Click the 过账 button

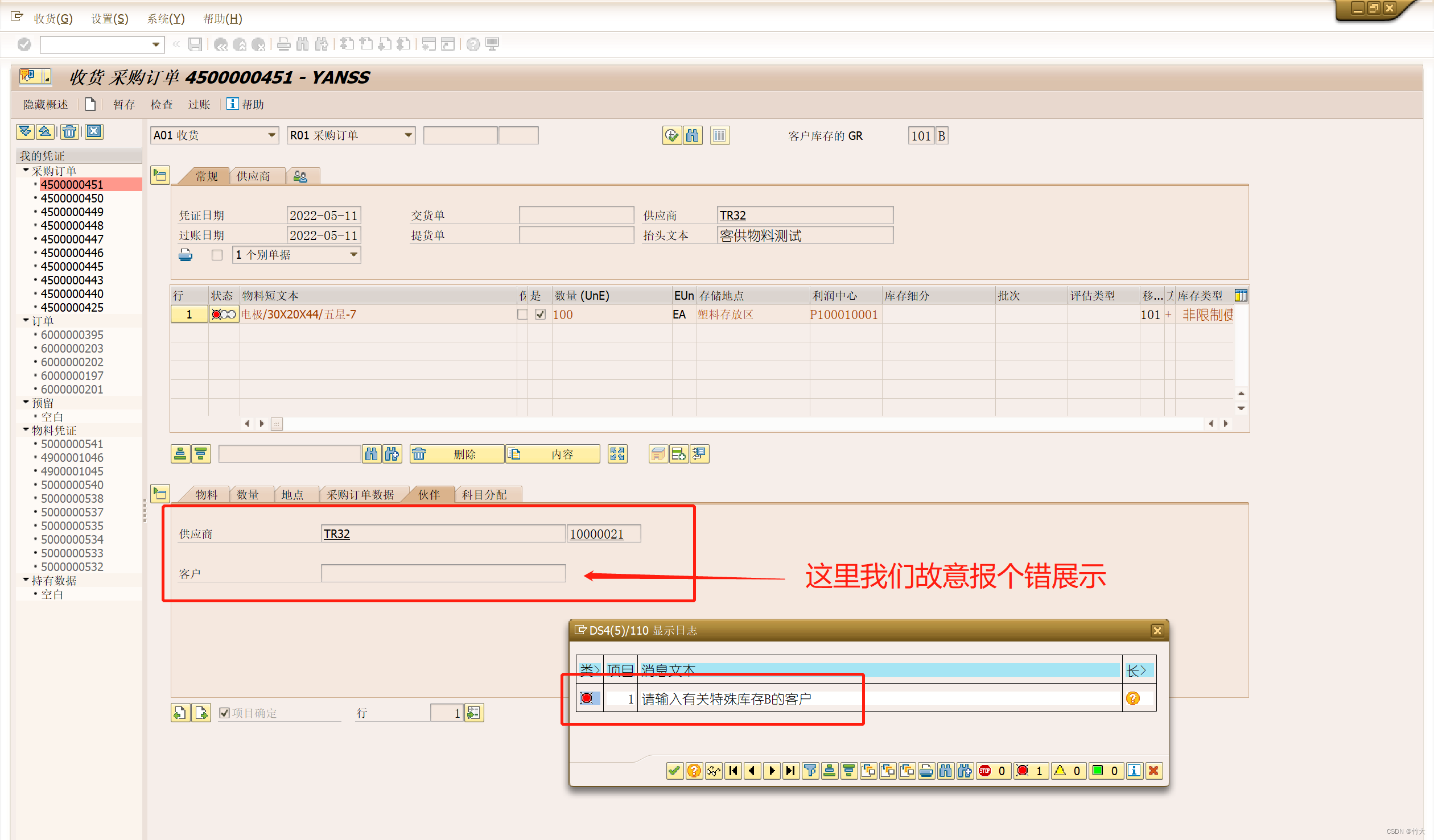pos(199,105)
